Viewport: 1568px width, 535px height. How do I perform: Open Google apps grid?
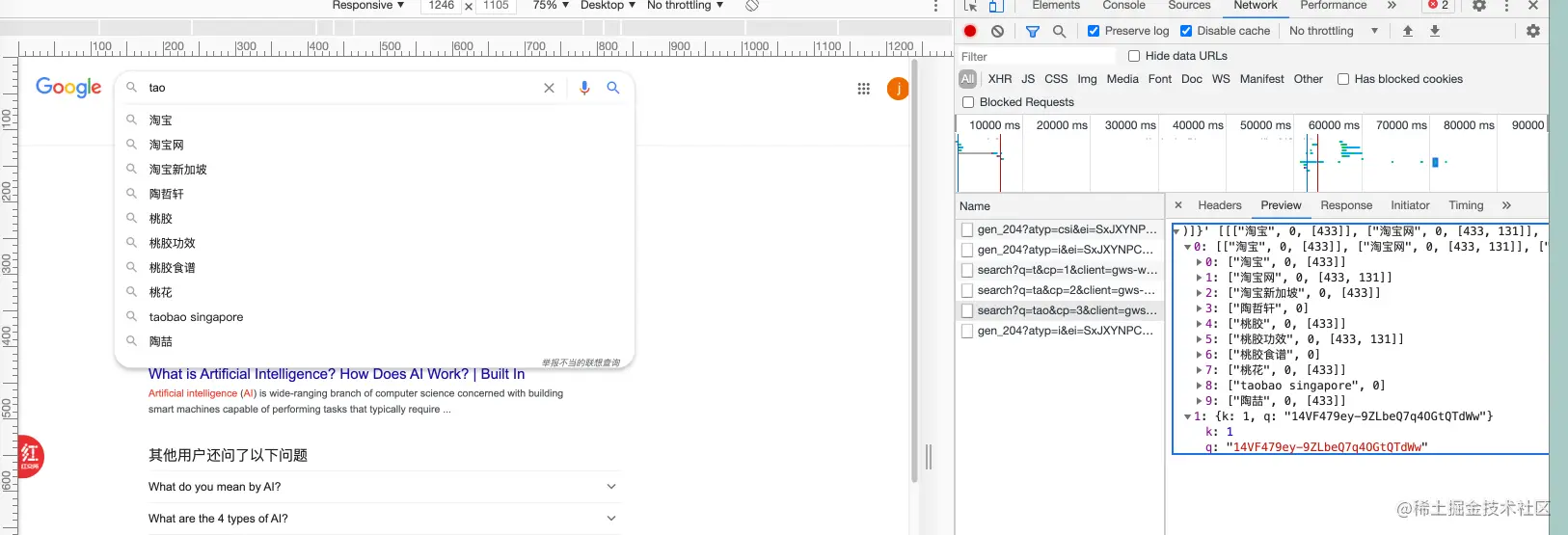[864, 89]
